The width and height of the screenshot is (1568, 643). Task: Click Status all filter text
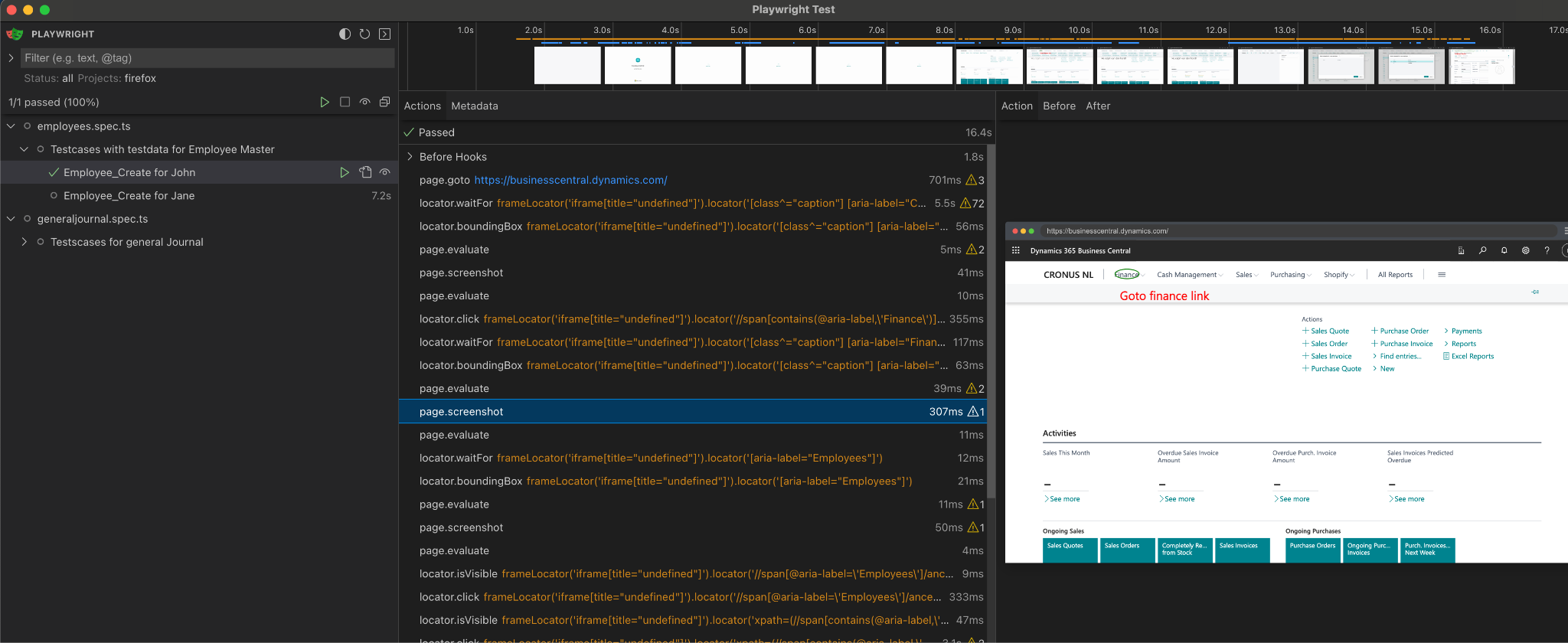click(x=48, y=78)
